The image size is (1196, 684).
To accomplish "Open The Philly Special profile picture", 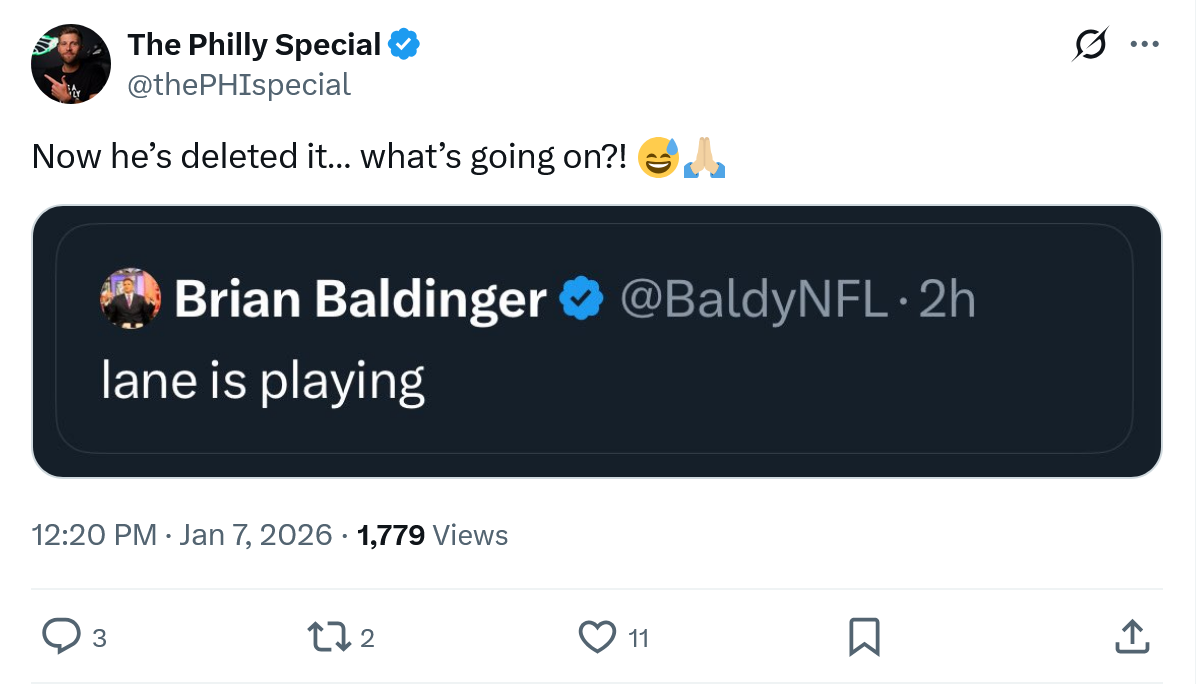I will click(70, 65).
